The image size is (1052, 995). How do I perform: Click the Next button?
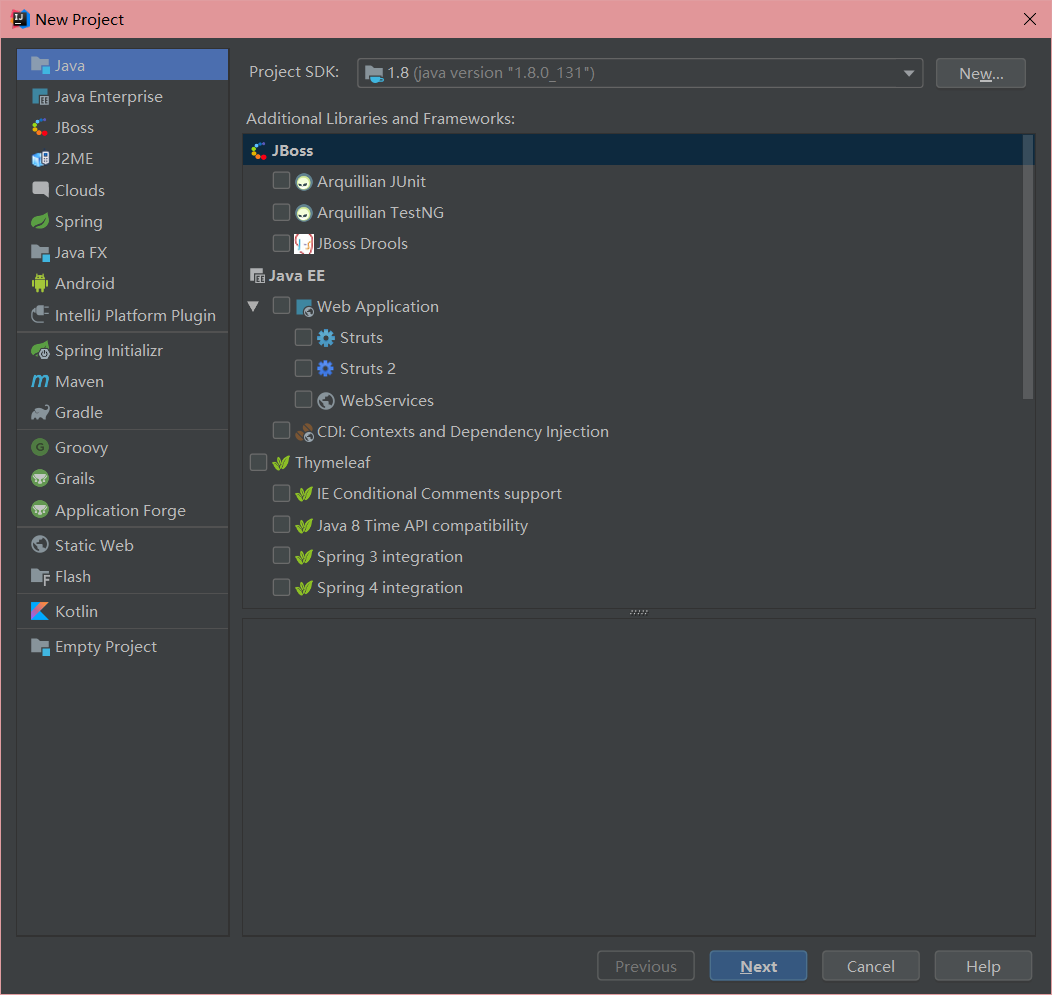[758, 966]
